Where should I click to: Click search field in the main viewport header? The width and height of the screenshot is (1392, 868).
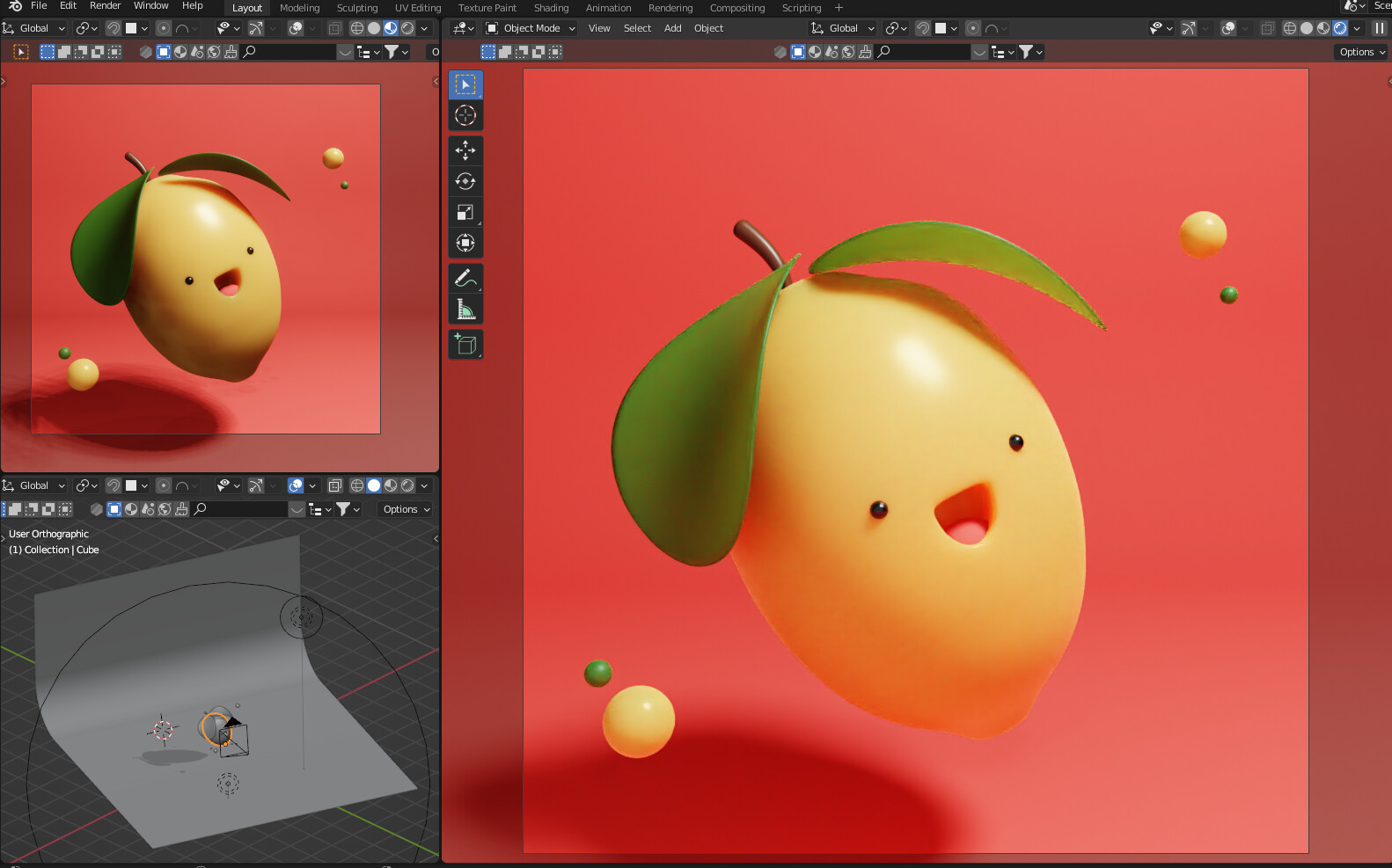(x=924, y=52)
